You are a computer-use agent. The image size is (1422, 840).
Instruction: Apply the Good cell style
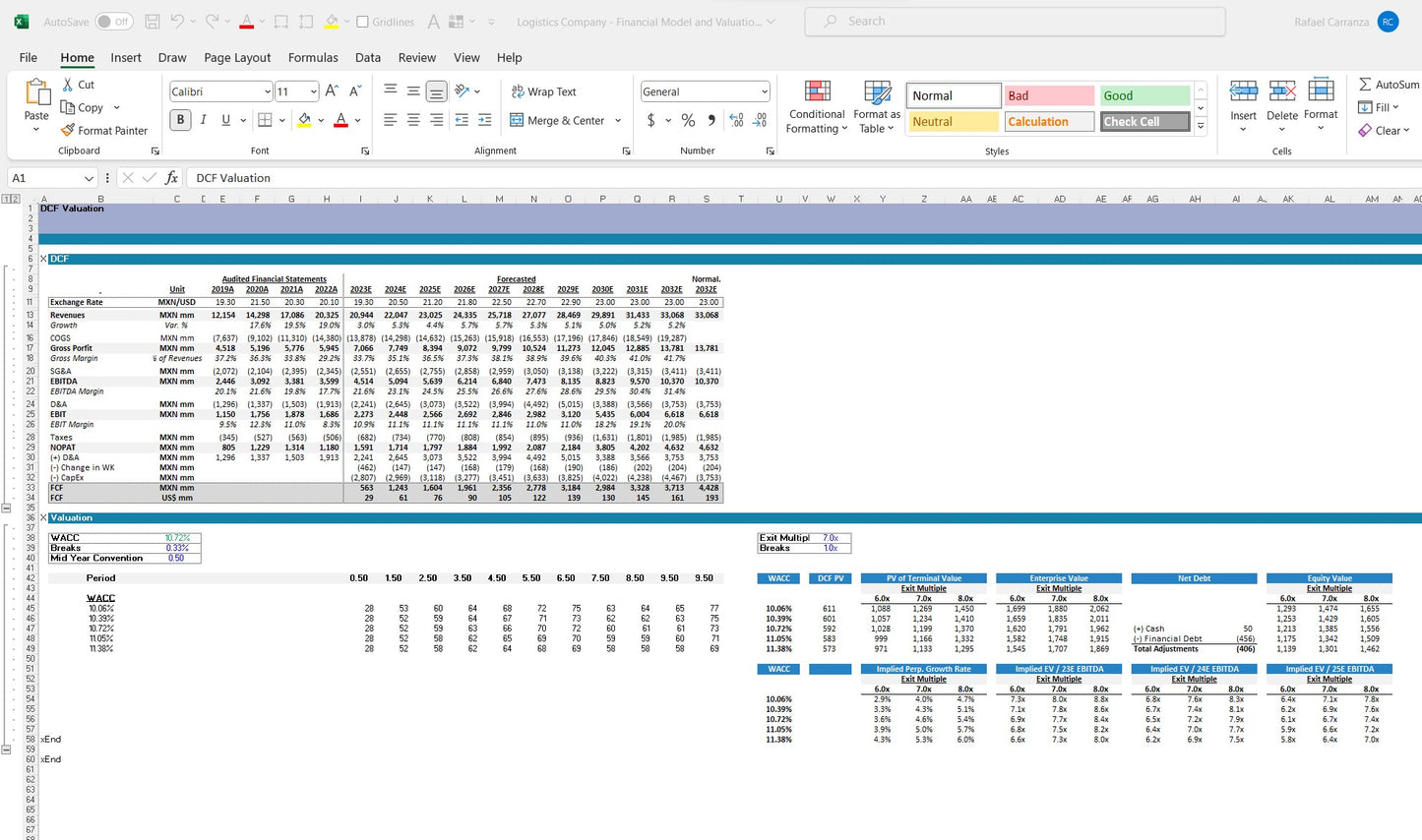[x=1144, y=95]
